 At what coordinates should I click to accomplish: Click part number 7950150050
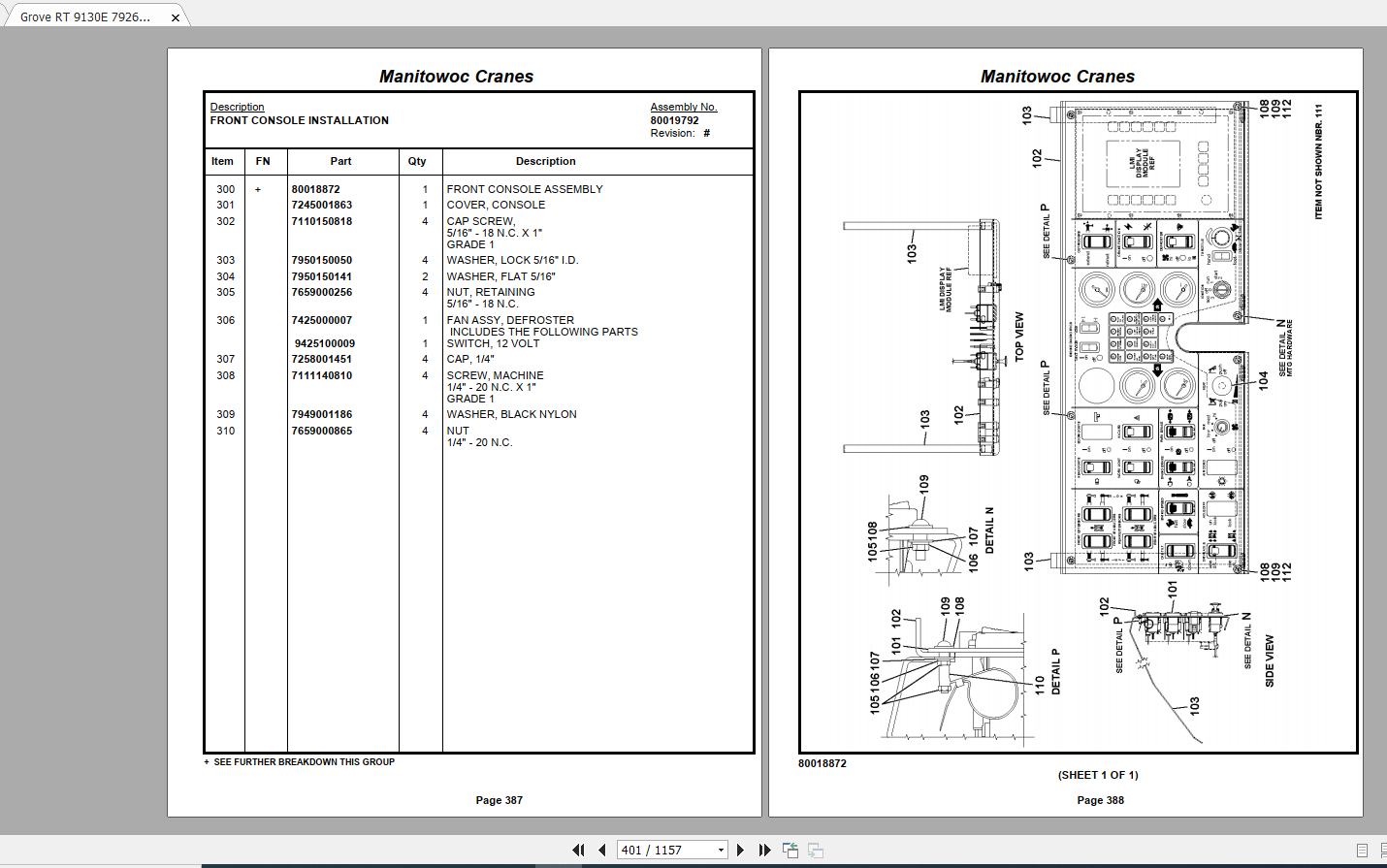point(322,260)
